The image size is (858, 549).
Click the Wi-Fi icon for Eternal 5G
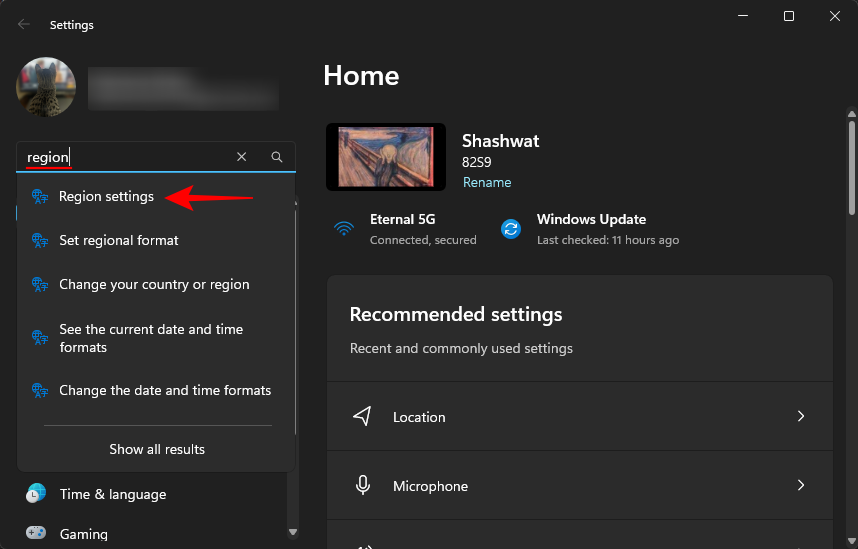(344, 228)
